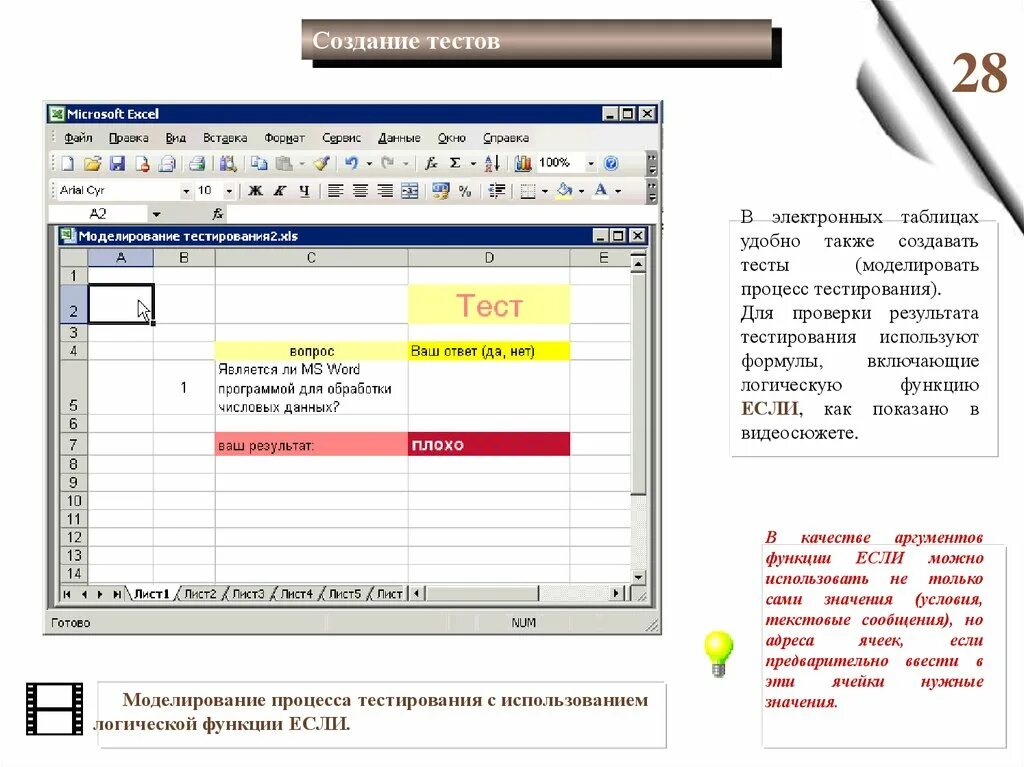Click the Undo arrow icon
The image size is (1024, 767).
tap(352, 163)
